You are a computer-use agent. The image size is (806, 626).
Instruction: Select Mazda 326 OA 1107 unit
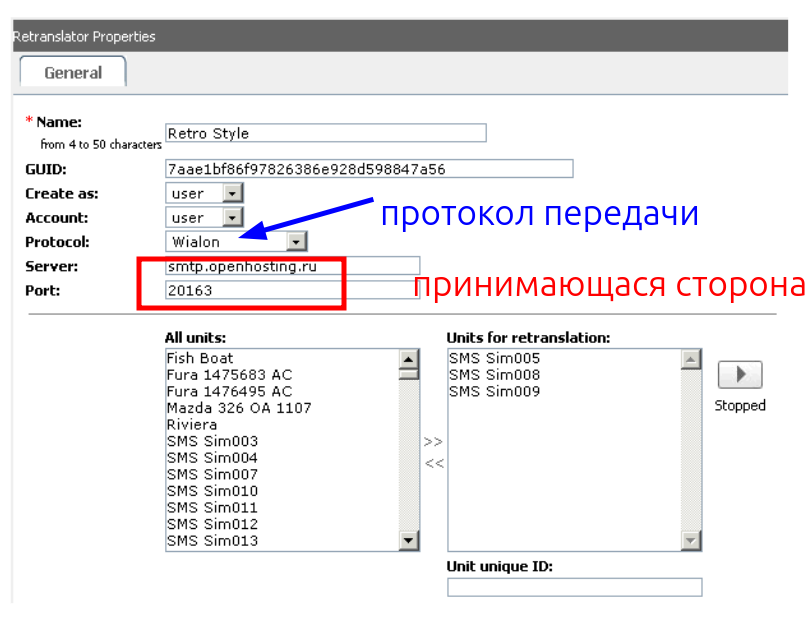[x=239, y=408]
